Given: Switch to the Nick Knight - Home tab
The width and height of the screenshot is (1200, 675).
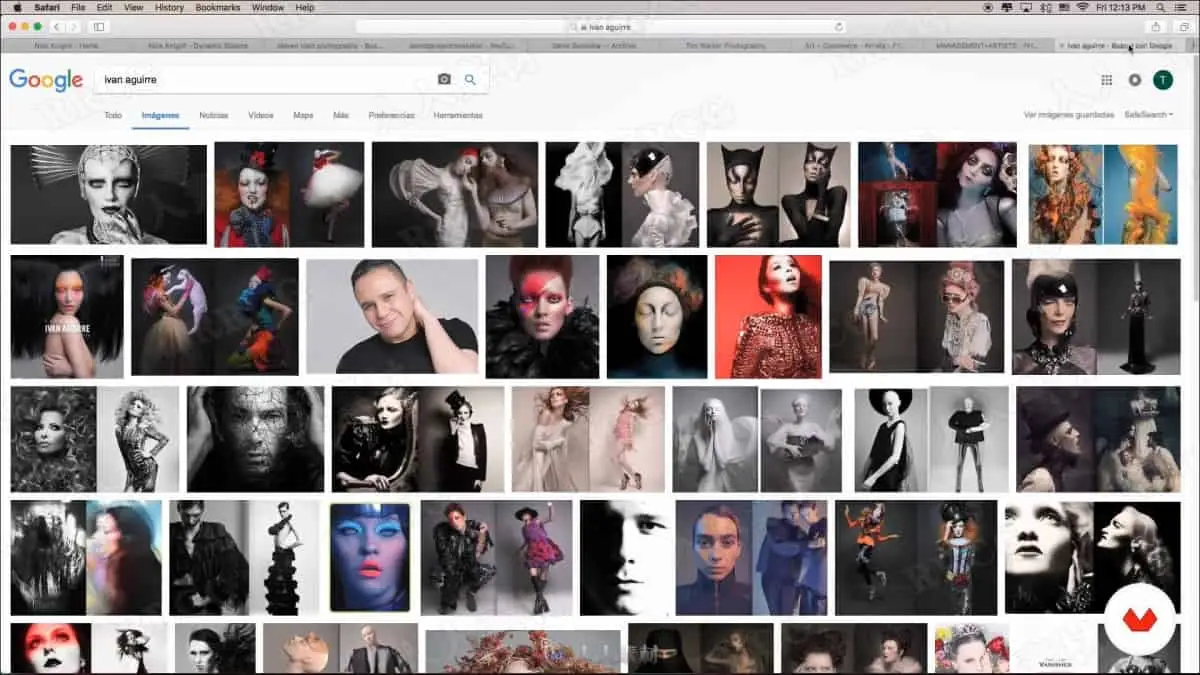Looking at the screenshot, I should coord(68,45).
